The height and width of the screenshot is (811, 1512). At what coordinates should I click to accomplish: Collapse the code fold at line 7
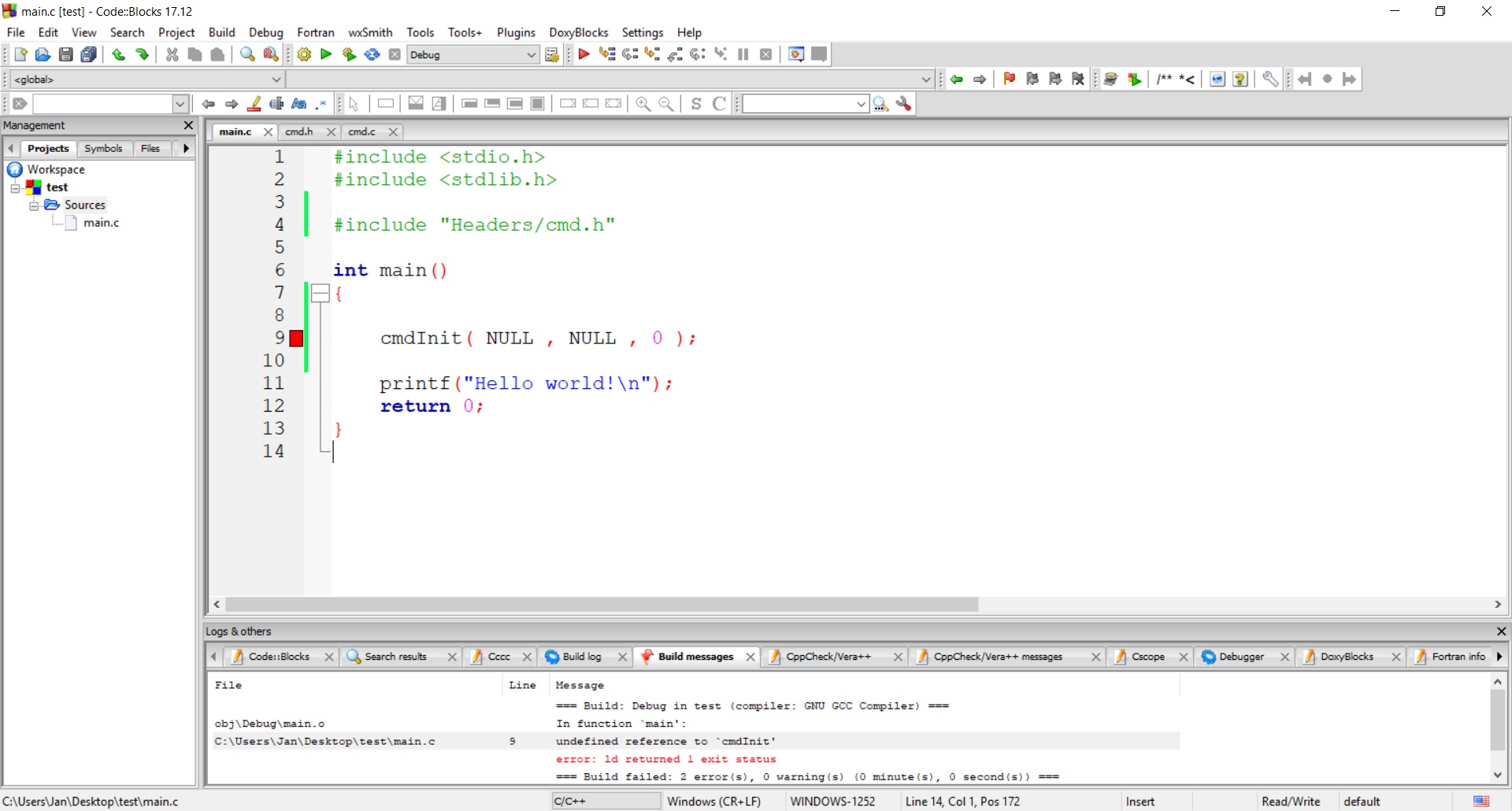click(x=321, y=293)
